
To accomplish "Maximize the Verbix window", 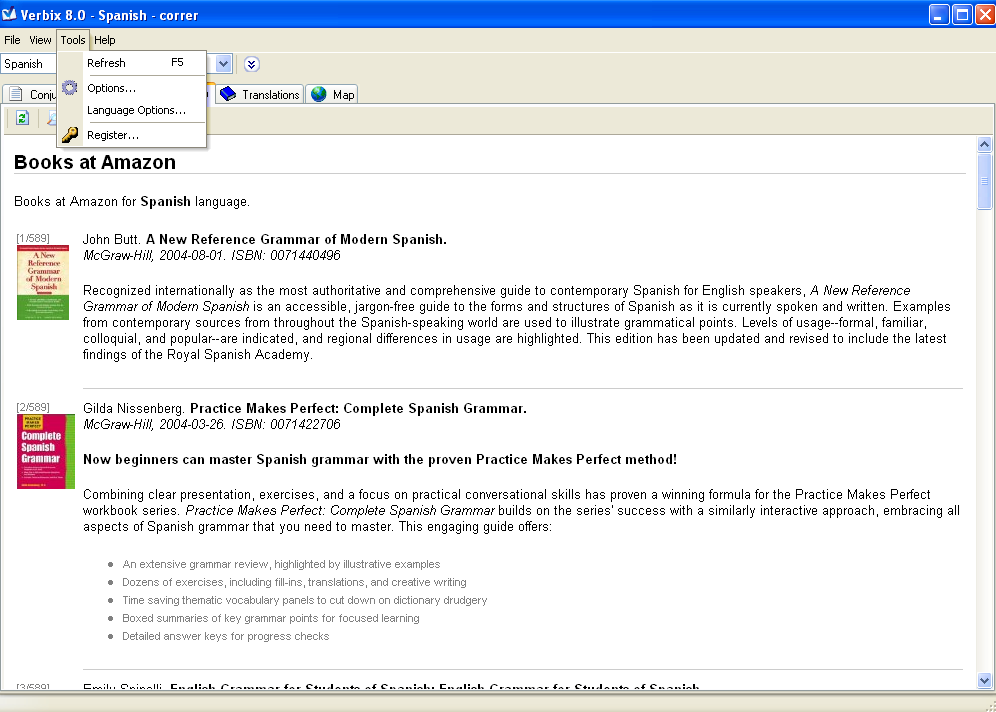I will tap(962, 15).
